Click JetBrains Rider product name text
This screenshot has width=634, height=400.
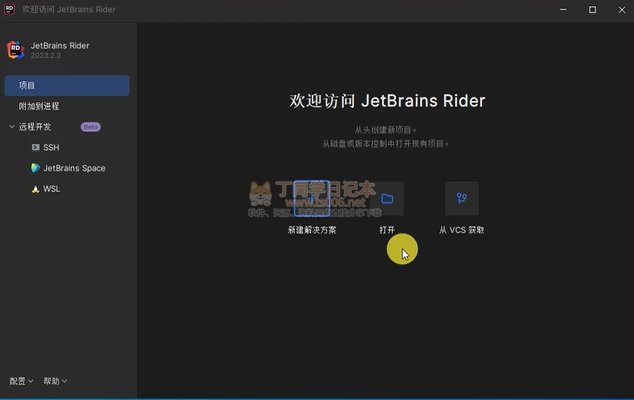tap(60, 46)
